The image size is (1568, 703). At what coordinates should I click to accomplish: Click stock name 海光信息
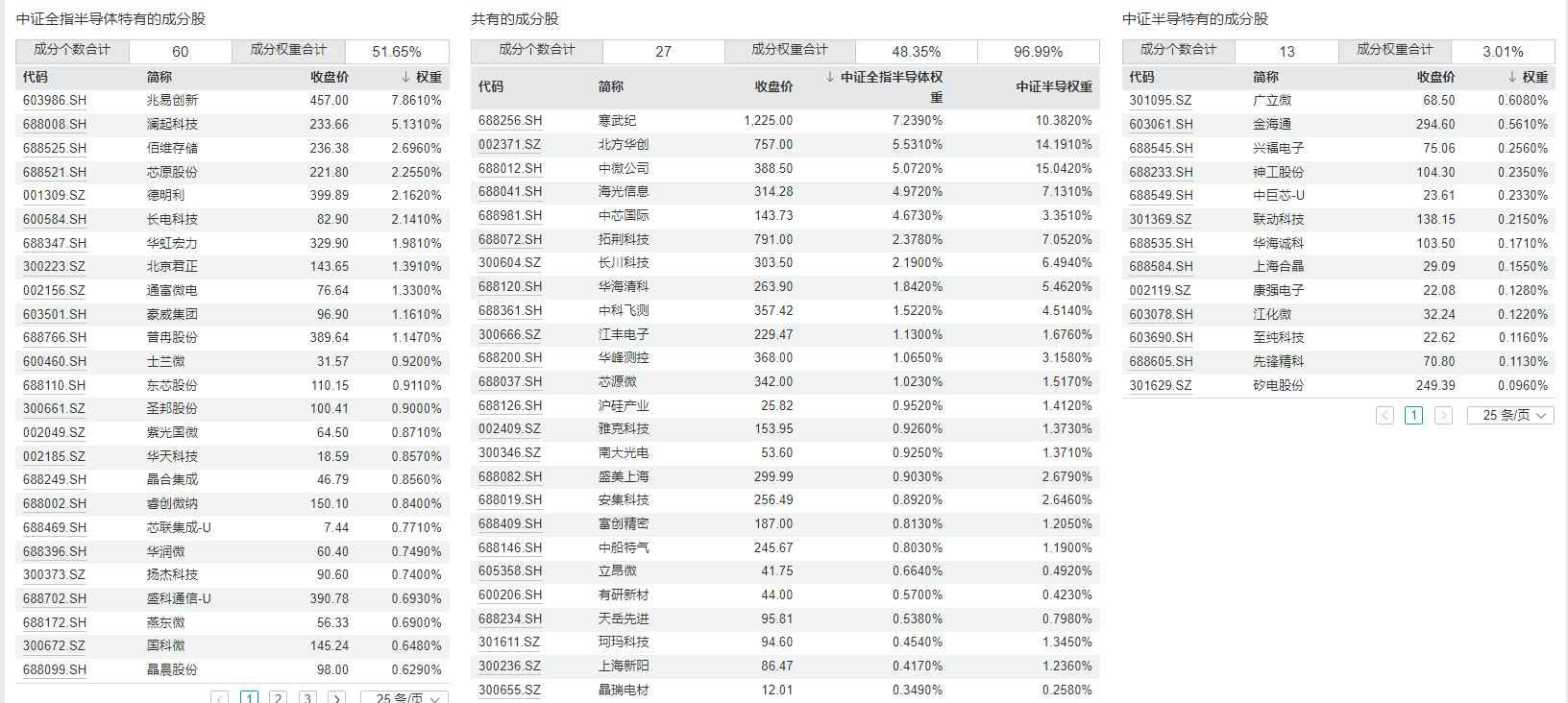point(624,191)
